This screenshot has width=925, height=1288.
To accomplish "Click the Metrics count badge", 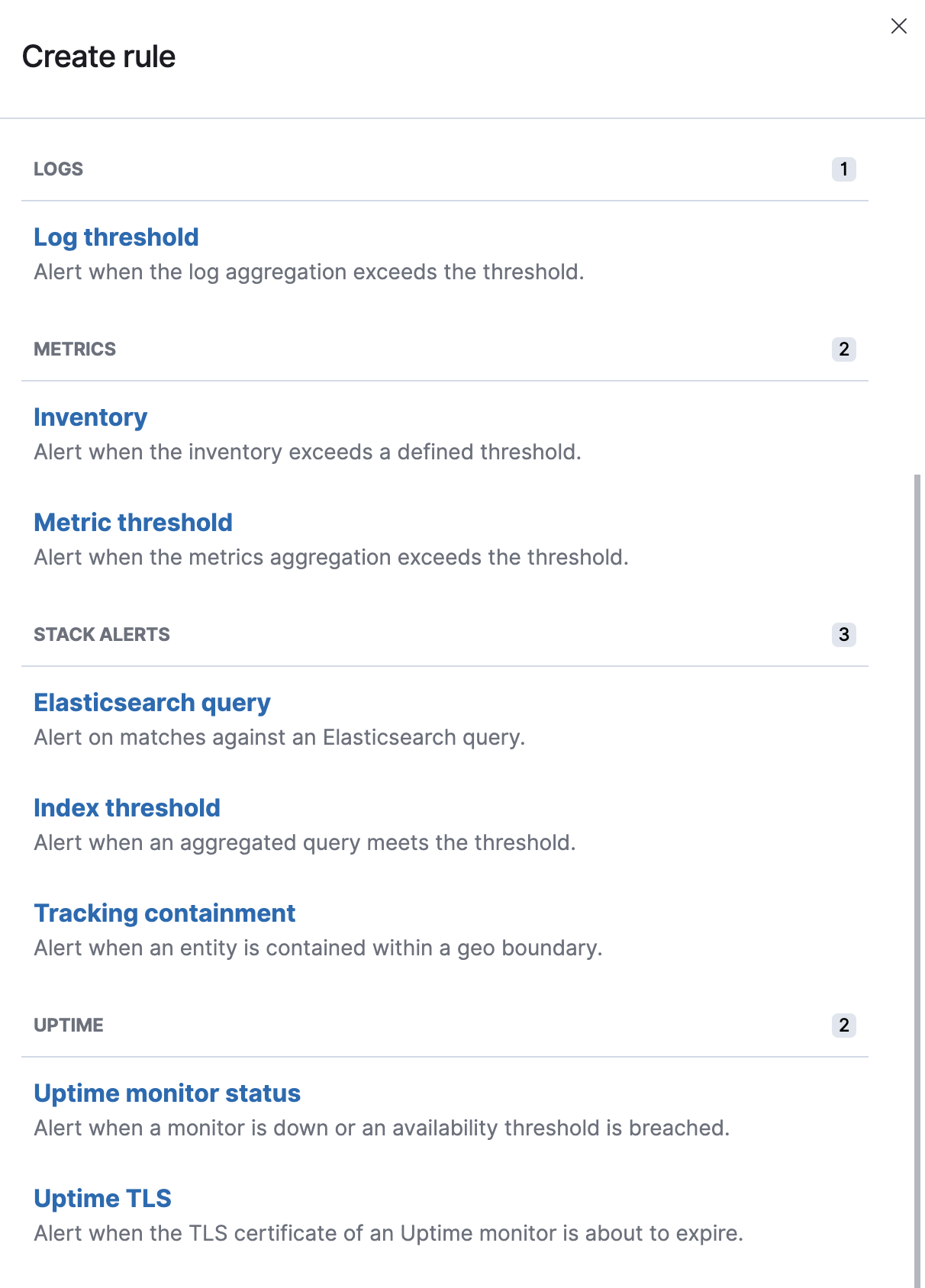I will (x=843, y=349).
